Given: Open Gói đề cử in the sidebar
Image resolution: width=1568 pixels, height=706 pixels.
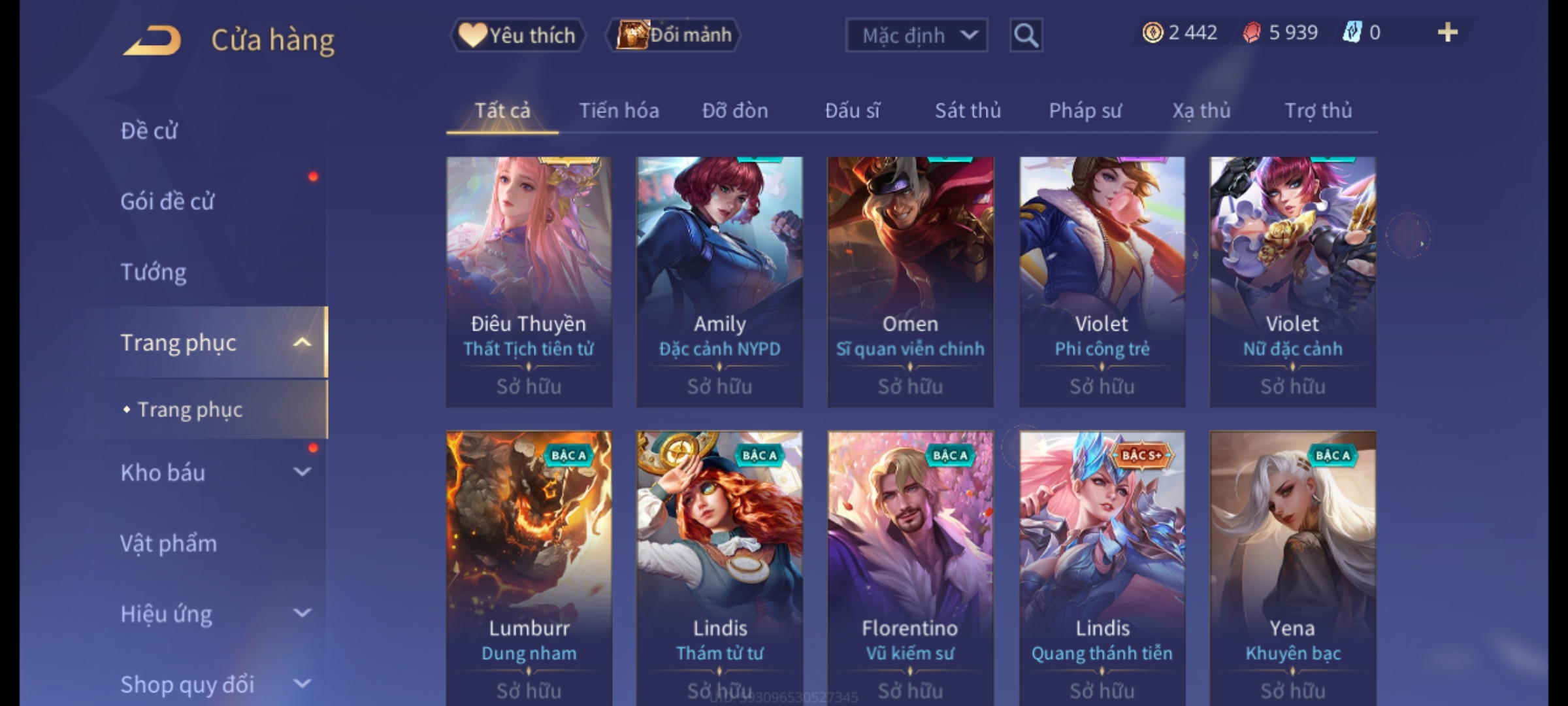Looking at the screenshot, I should pos(167,201).
